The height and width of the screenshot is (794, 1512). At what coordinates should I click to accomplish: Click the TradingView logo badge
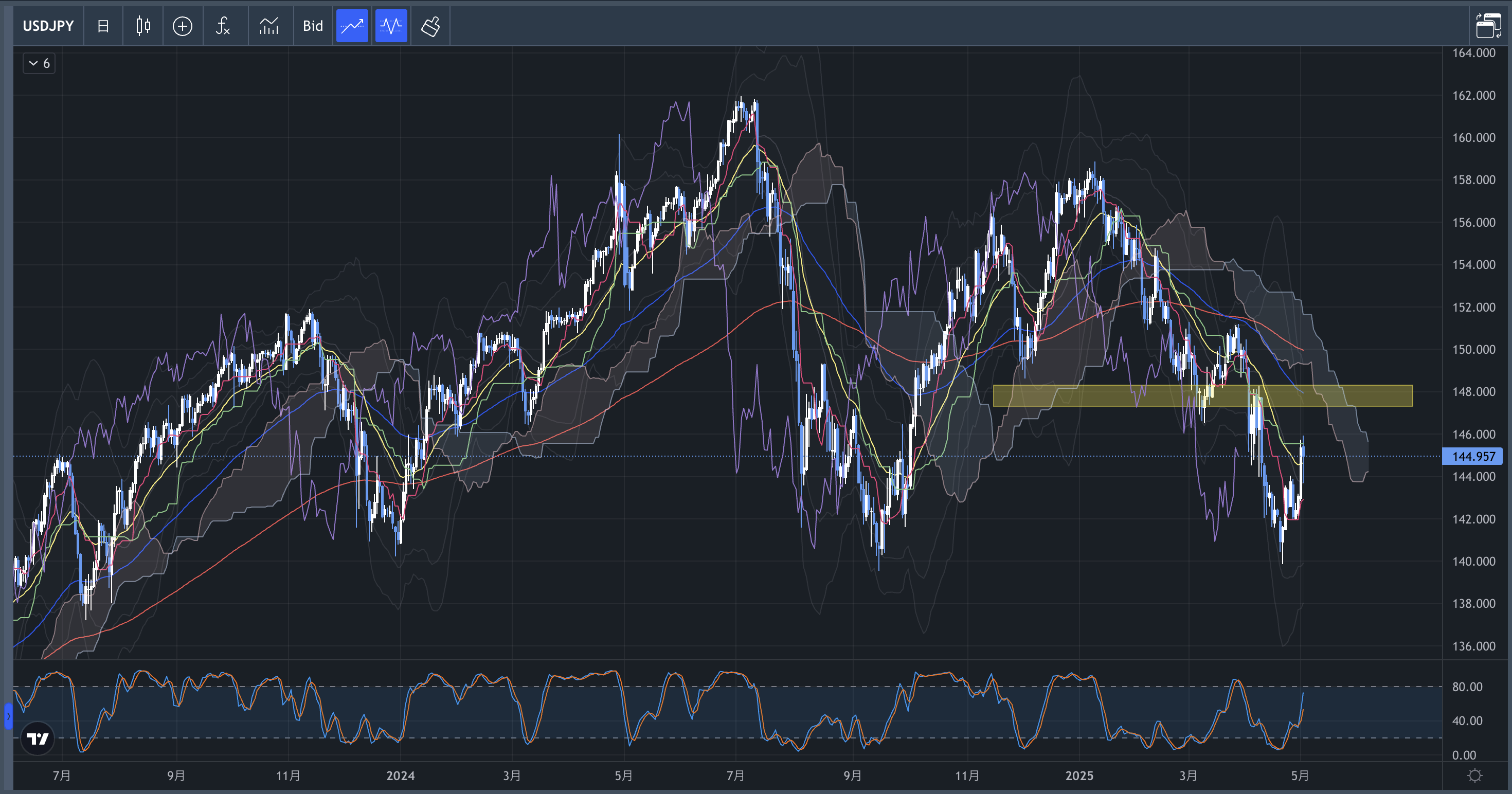38,738
